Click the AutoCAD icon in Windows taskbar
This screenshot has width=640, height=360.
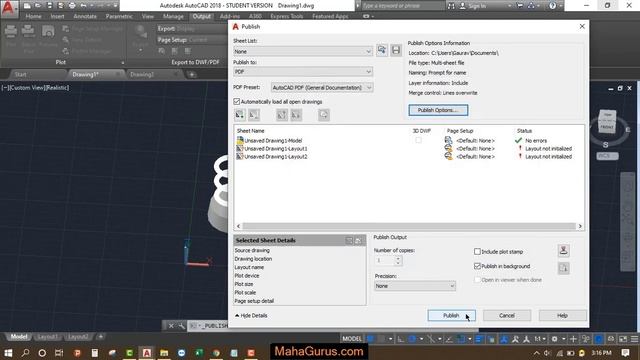click(147, 353)
